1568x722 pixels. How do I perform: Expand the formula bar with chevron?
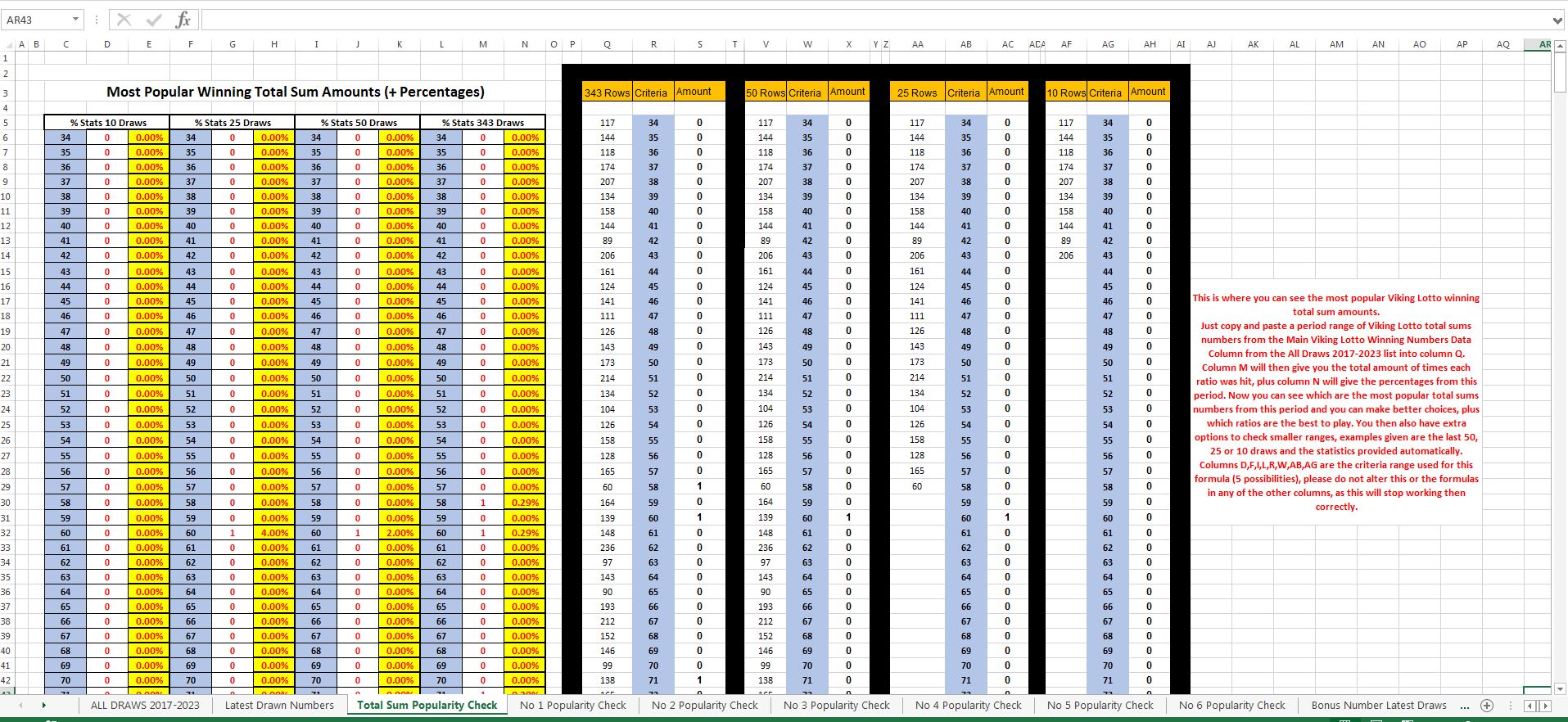click(x=1557, y=20)
